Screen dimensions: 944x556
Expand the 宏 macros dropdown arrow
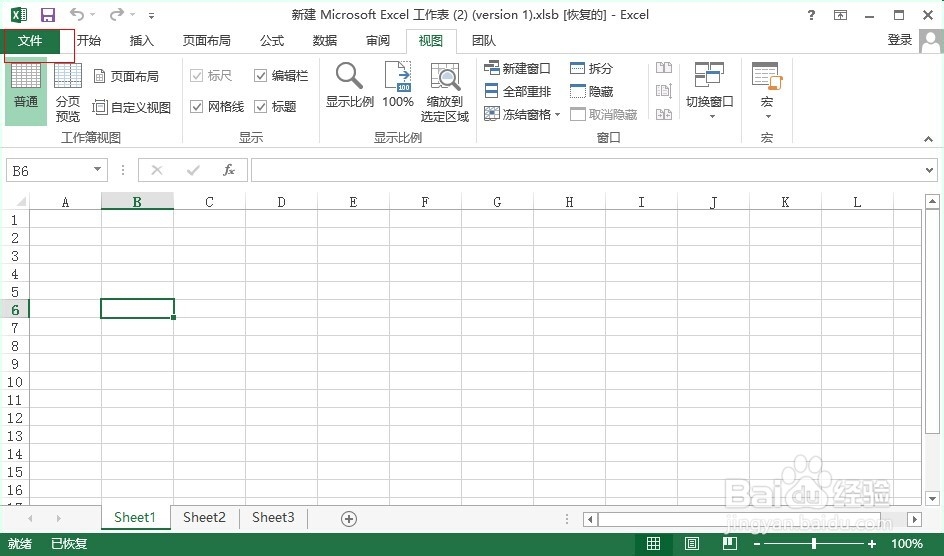pos(768,116)
